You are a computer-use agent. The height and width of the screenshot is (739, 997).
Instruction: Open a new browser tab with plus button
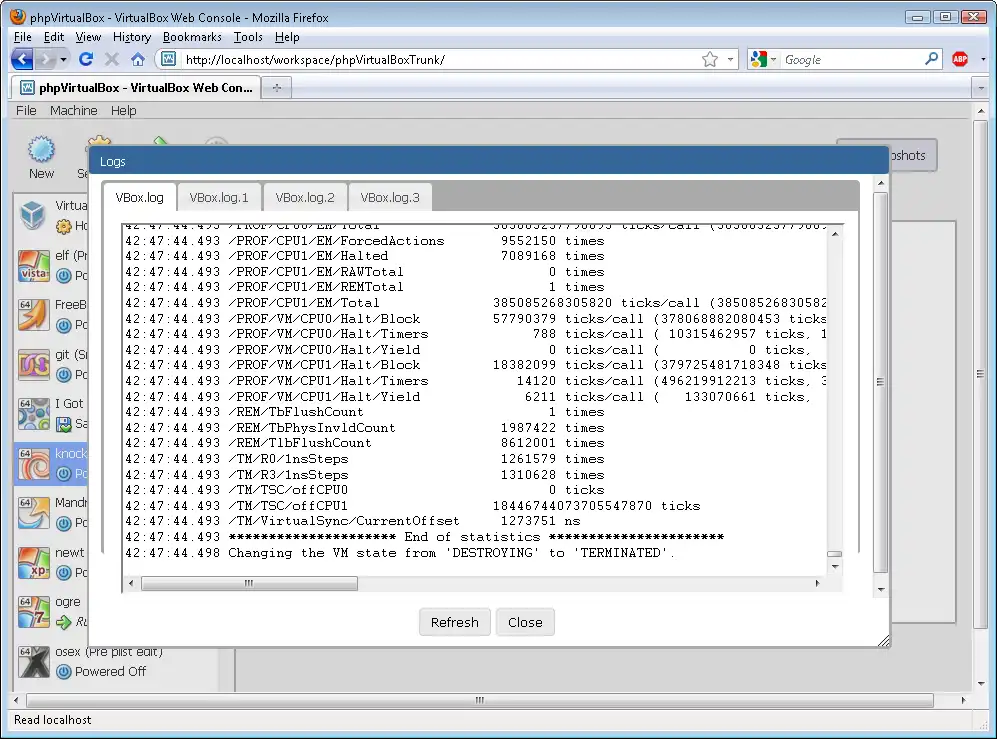pos(277,88)
